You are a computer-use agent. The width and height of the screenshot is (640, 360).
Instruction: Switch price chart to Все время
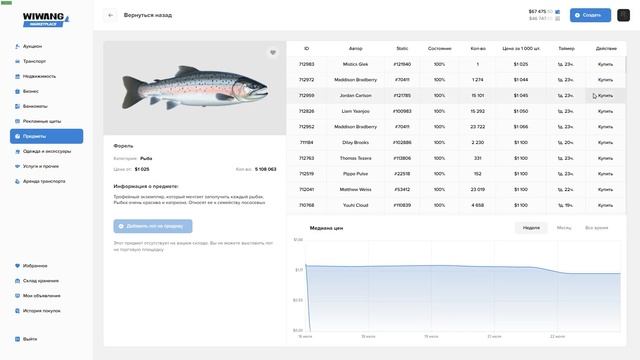pos(596,228)
